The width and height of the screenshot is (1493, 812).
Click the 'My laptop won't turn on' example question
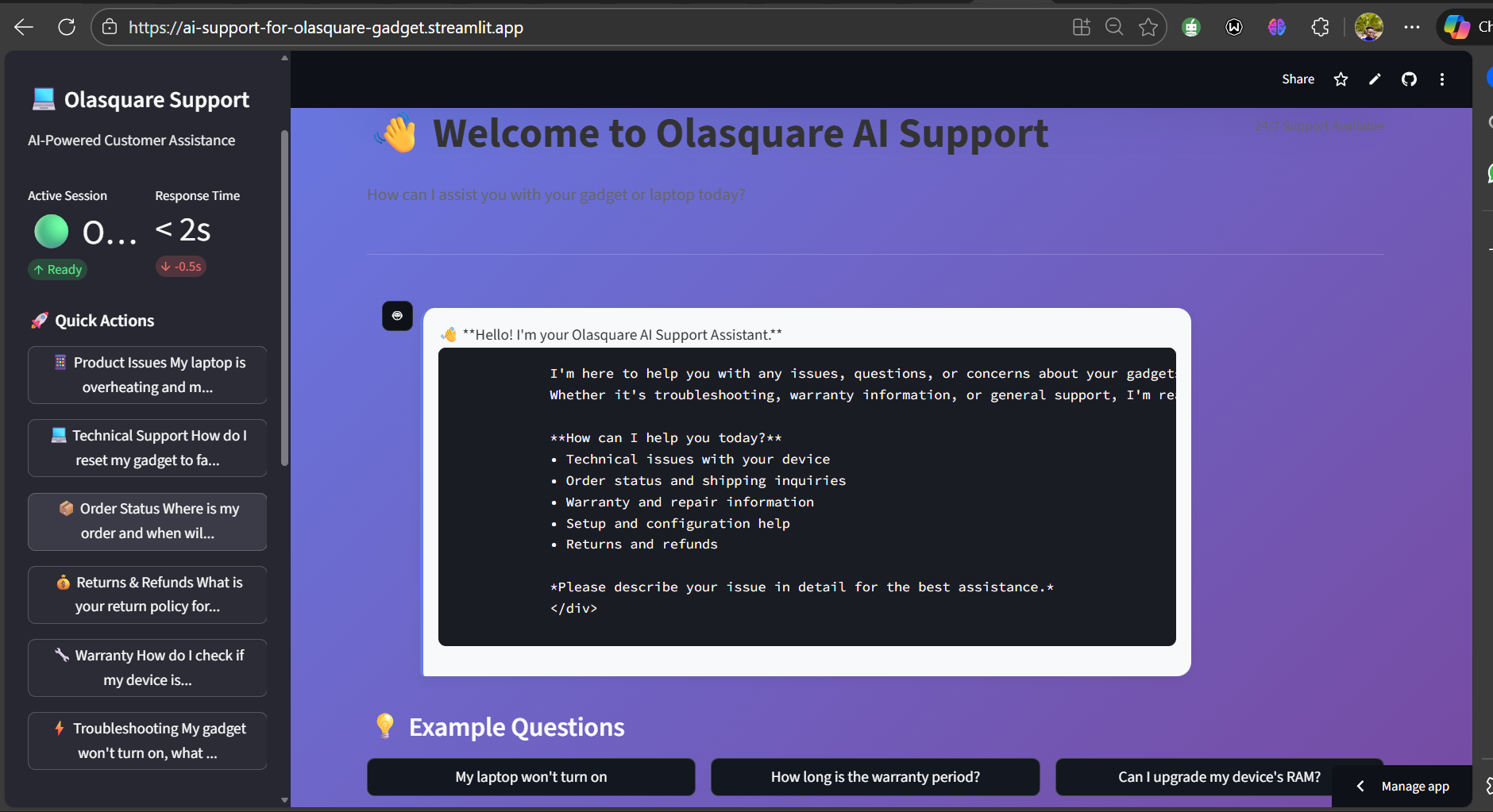(x=530, y=776)
